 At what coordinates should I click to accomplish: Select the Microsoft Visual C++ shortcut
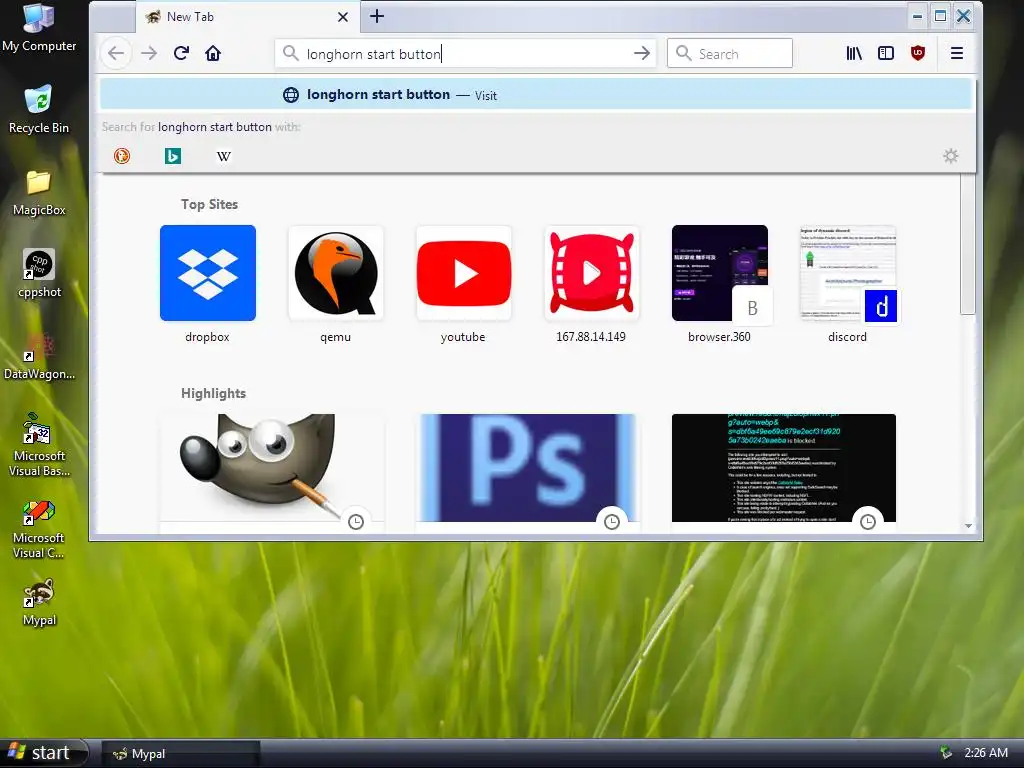[x=39, y=529]
